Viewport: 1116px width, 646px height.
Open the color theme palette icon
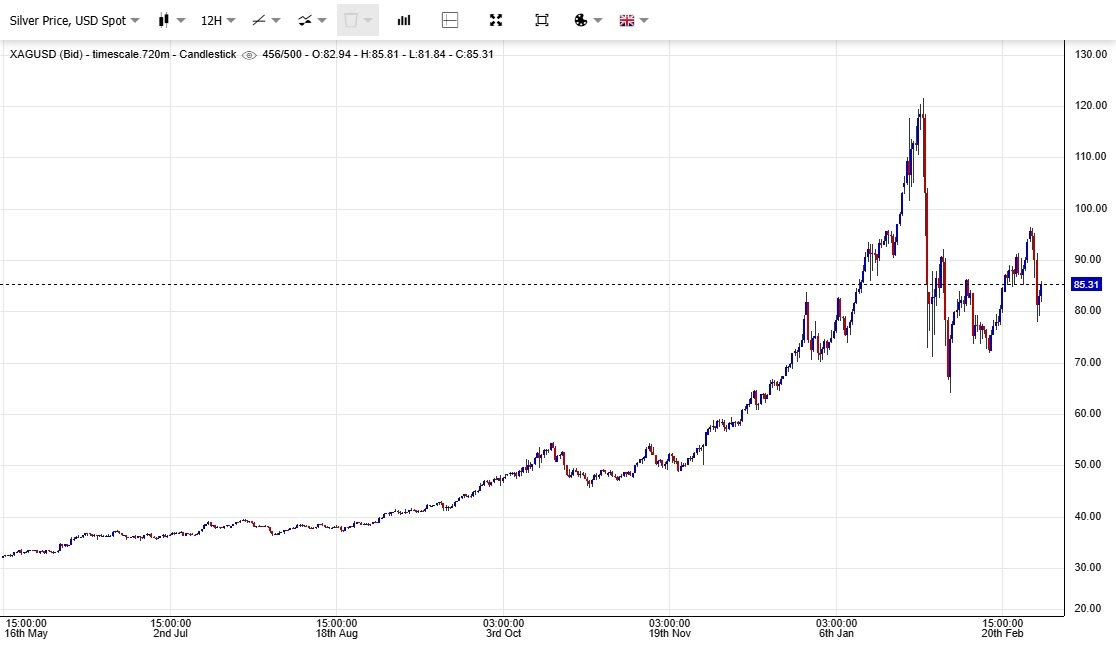[581, 21]
